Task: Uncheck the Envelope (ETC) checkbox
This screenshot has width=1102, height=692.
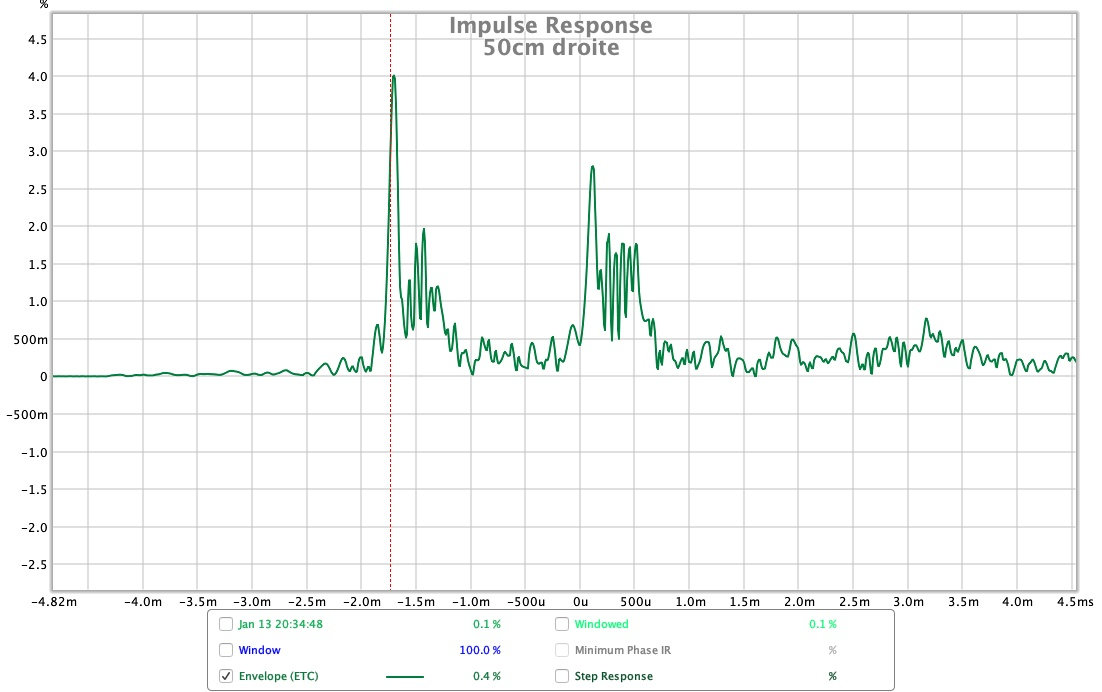Action: point(226,676)
